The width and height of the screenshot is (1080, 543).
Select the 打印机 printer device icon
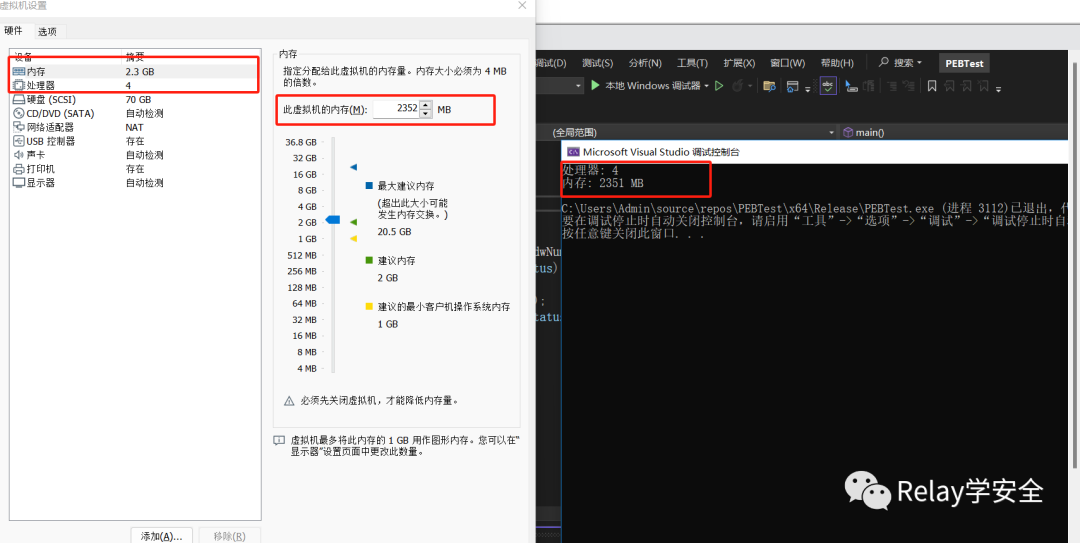click(x=19, y=169)
